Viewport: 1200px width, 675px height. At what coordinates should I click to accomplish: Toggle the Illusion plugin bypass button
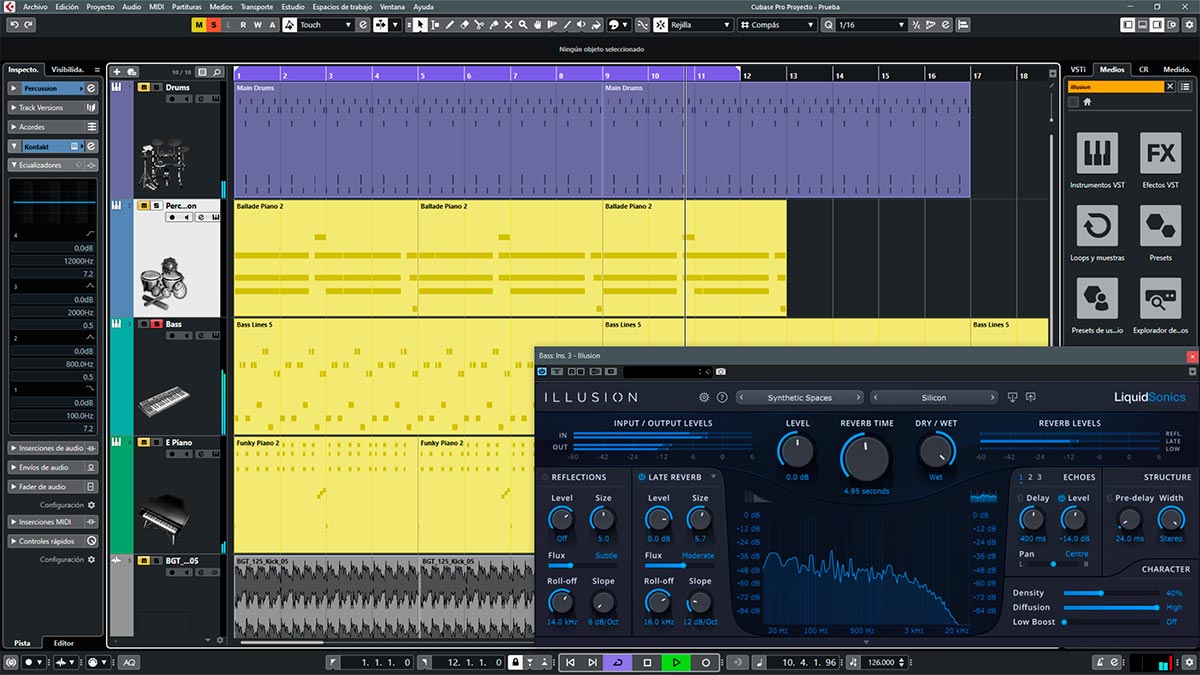tap(543, 372)
